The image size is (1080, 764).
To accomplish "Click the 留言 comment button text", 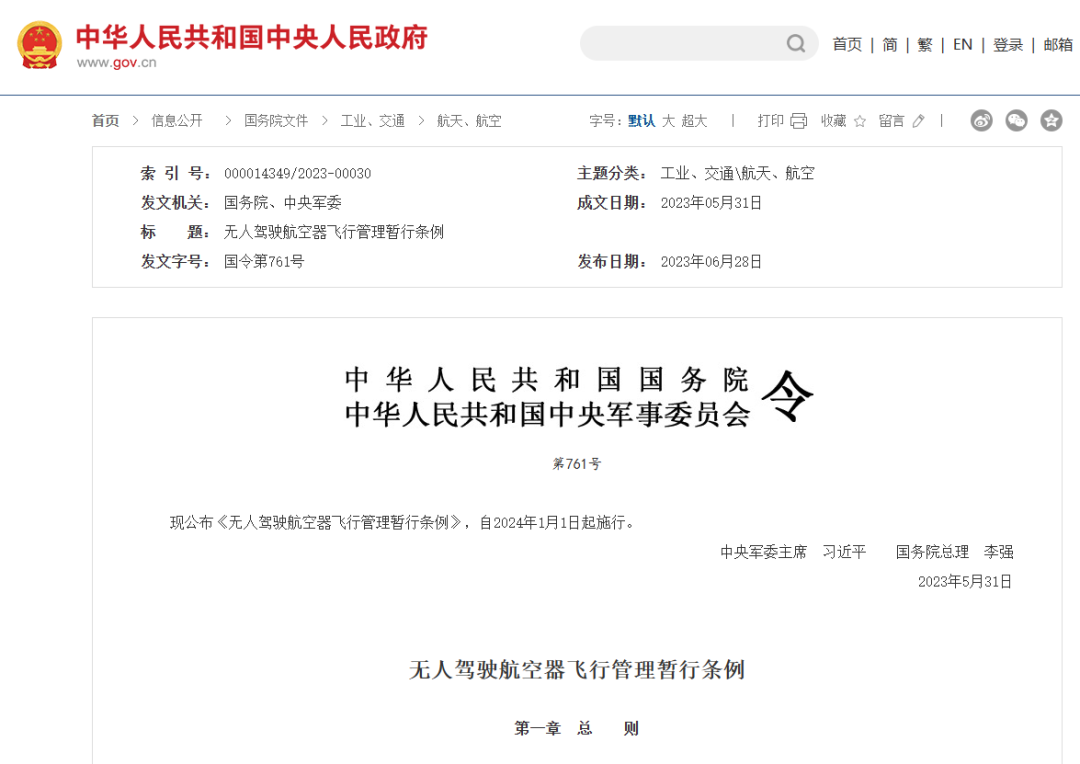I will pos(891,121).
